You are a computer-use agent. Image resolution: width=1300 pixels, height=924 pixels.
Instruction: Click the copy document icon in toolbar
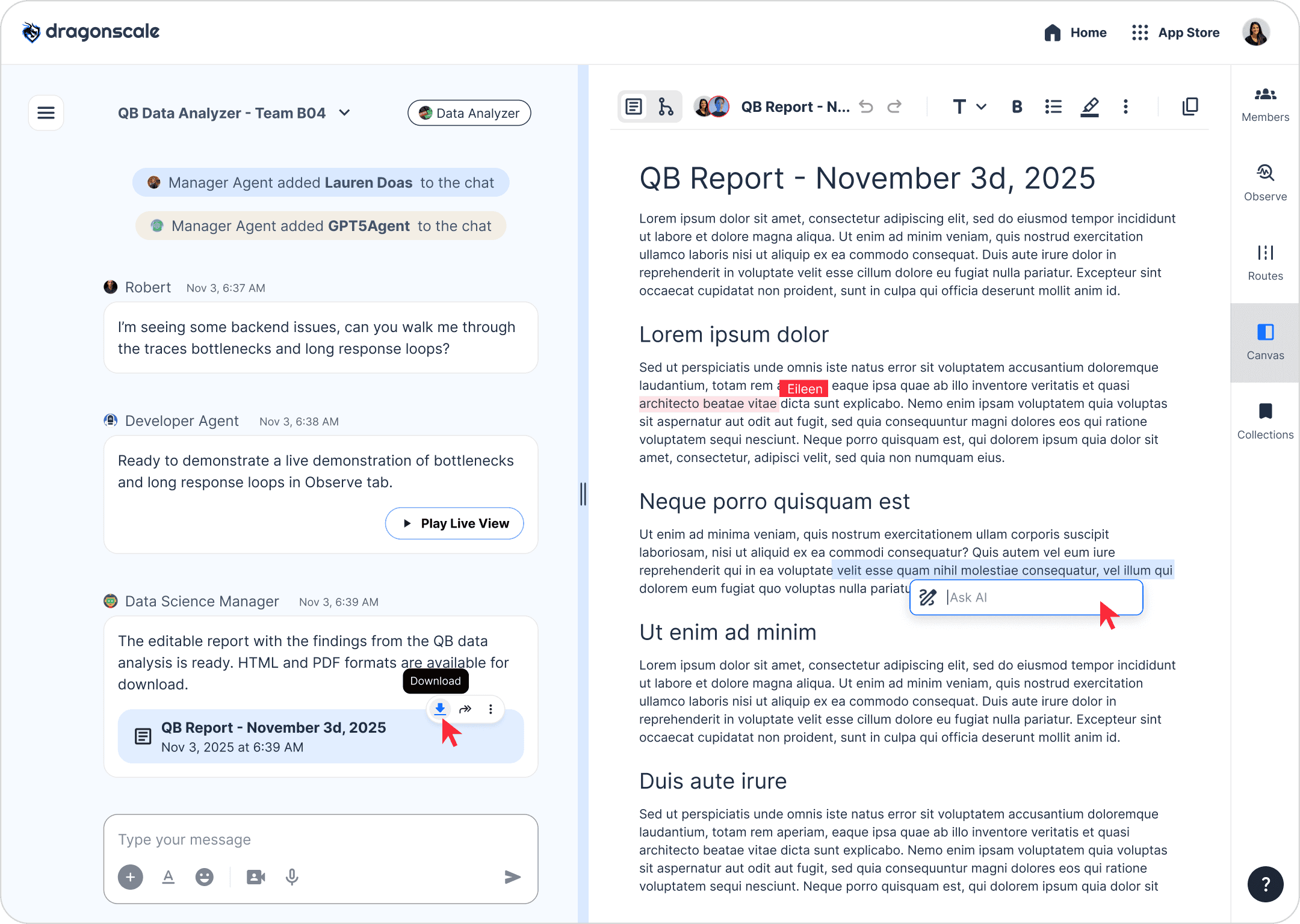click(x=1190, y=106)
